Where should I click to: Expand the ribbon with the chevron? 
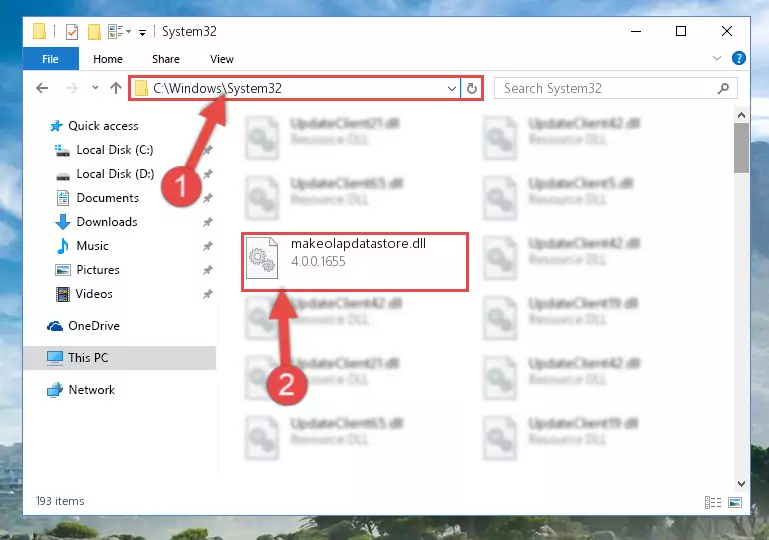point(717,58)
